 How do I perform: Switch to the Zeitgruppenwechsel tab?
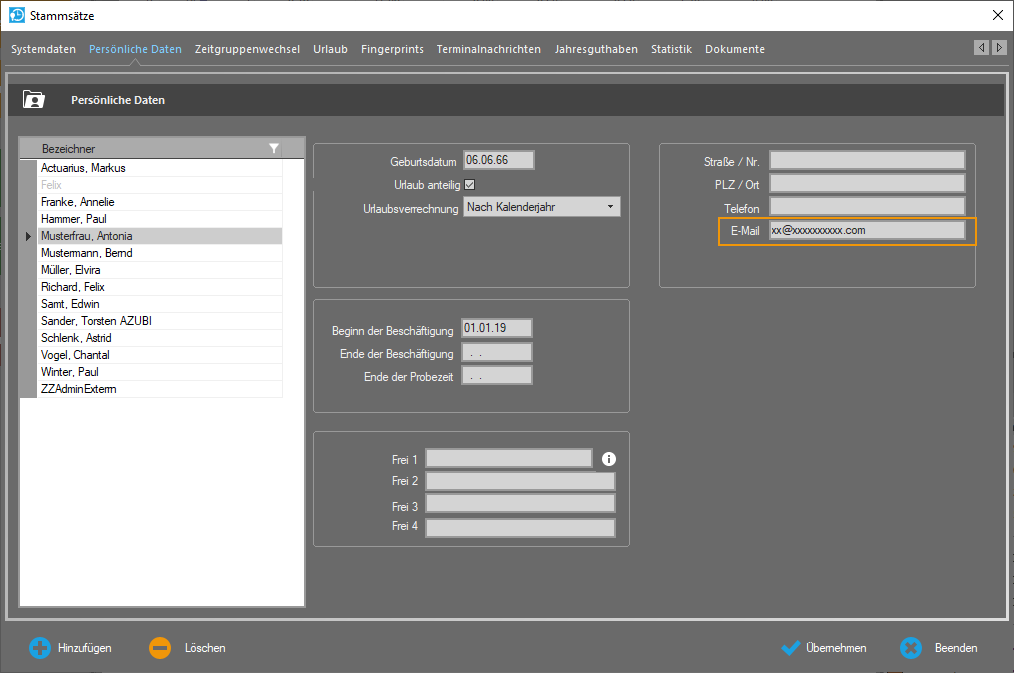tap(247, 49)
